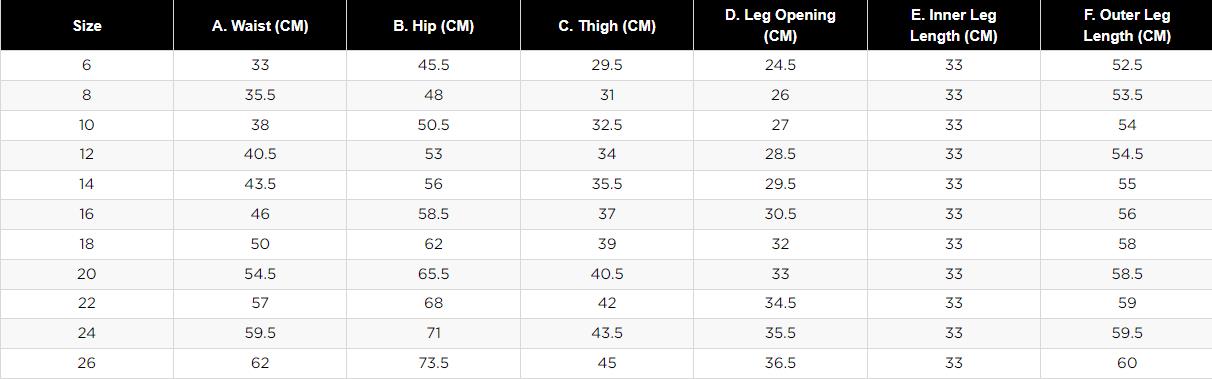This screenshot has width=1212, height=379.
Task: Click outer leg length 59.5 for size 24
Action: [x=1127, y=333]
